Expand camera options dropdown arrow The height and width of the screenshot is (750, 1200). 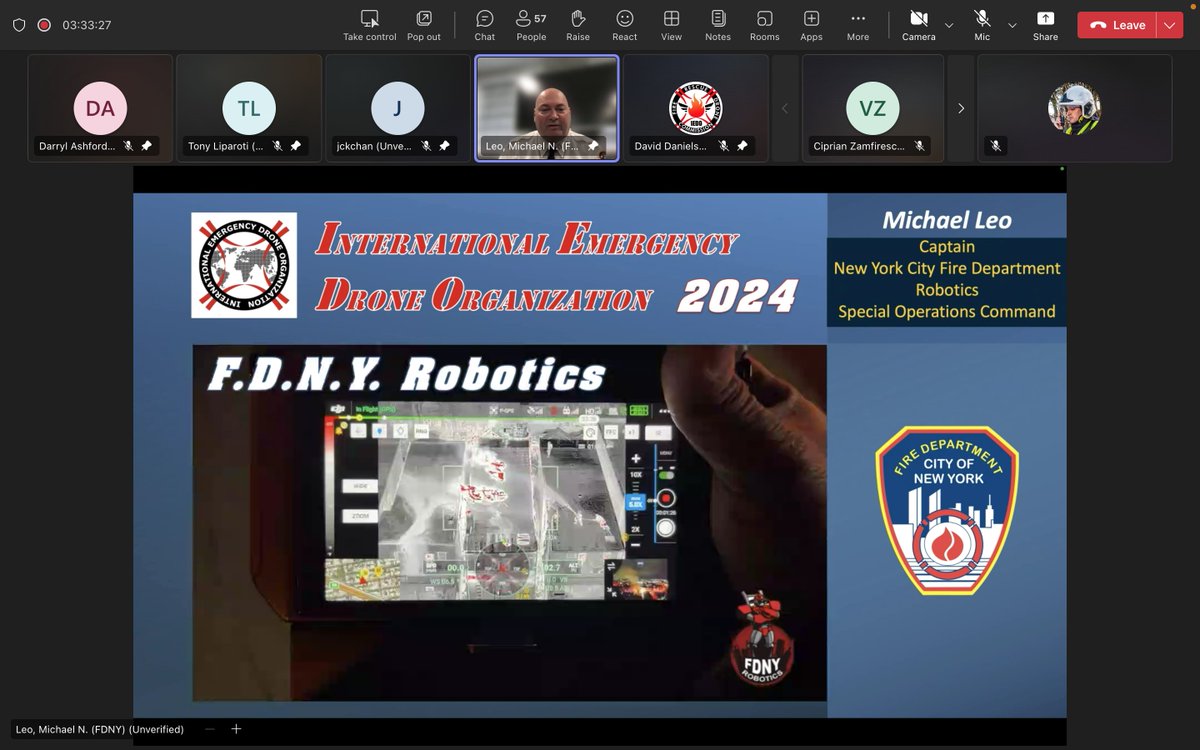949,25
